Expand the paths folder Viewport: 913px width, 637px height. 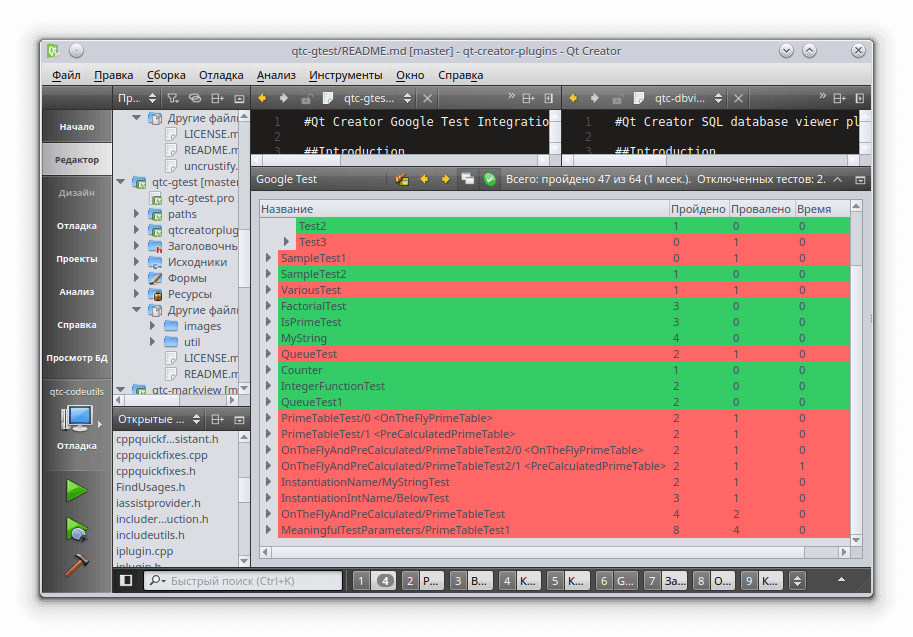click(x=136, y=214)
